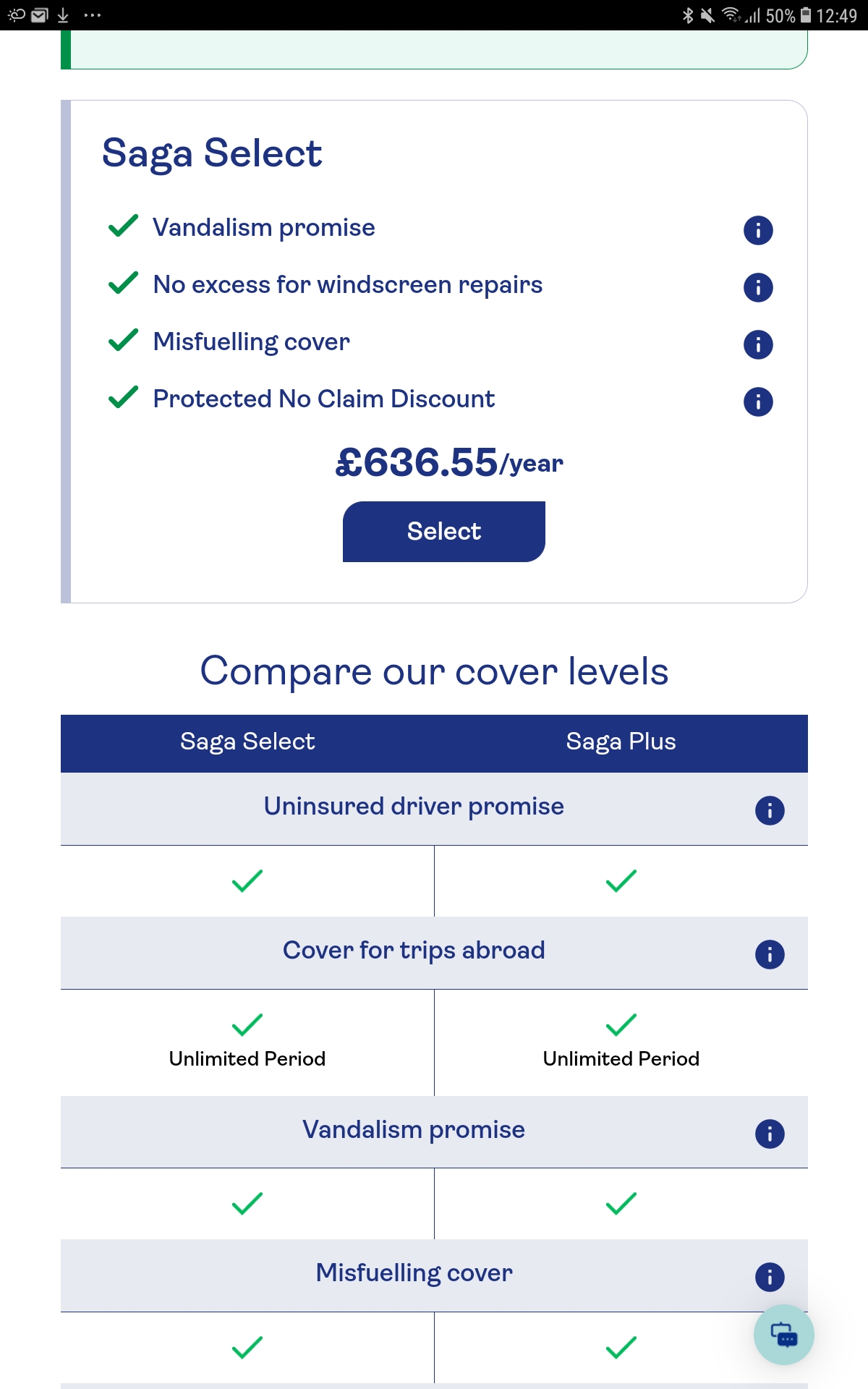The width and height of the screenshot is (868, 1389).
Task: Tap the £636.55/year price text
Action: tap(448, 462)
